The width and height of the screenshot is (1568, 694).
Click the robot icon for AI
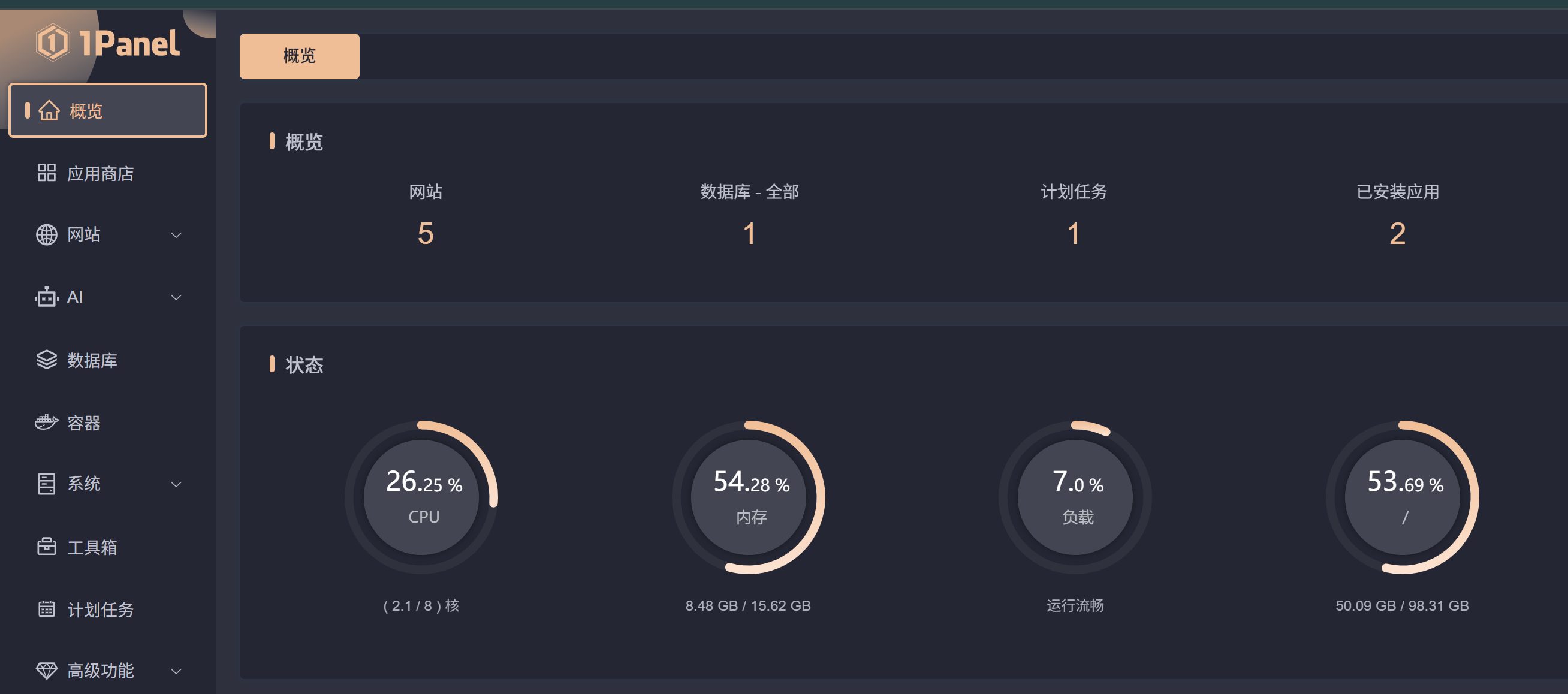coord(46,297)
